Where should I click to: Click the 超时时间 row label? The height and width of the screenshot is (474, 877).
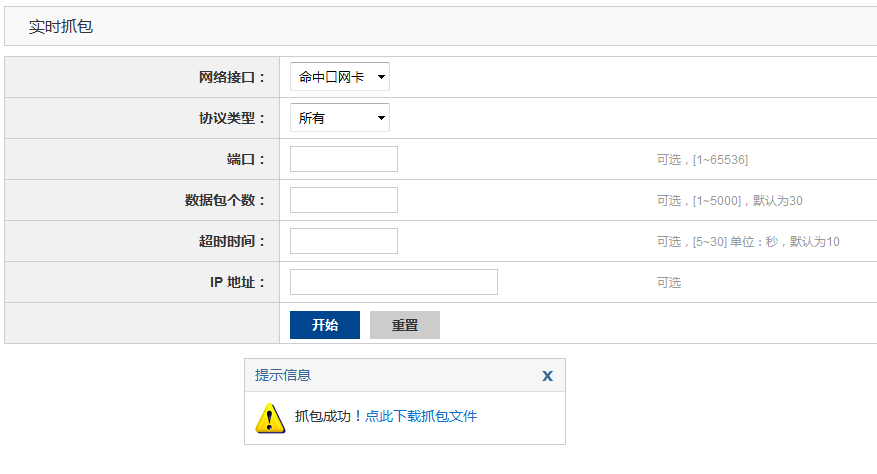[232, 241]
